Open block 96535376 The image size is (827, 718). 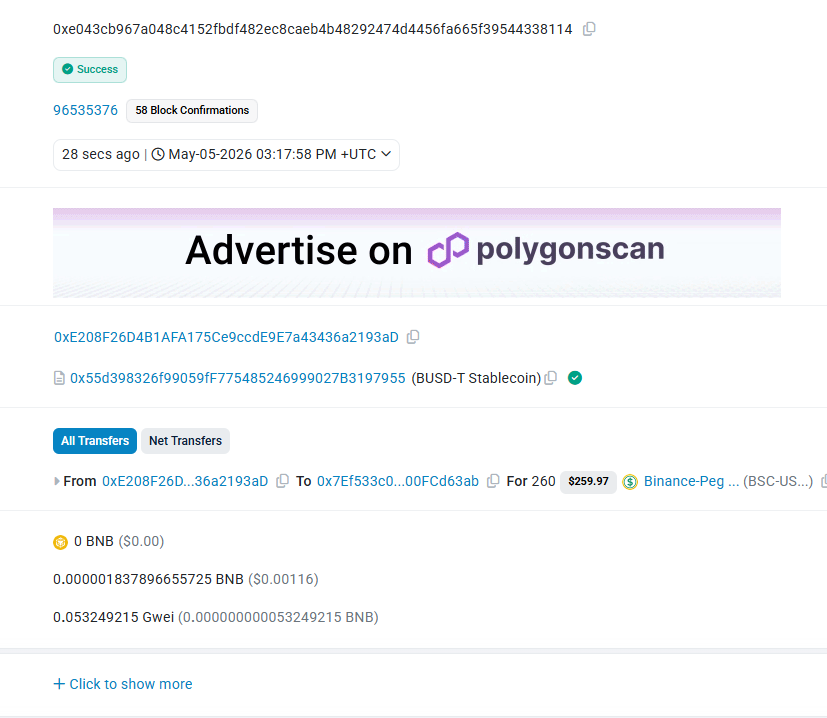tap(85, 110)
